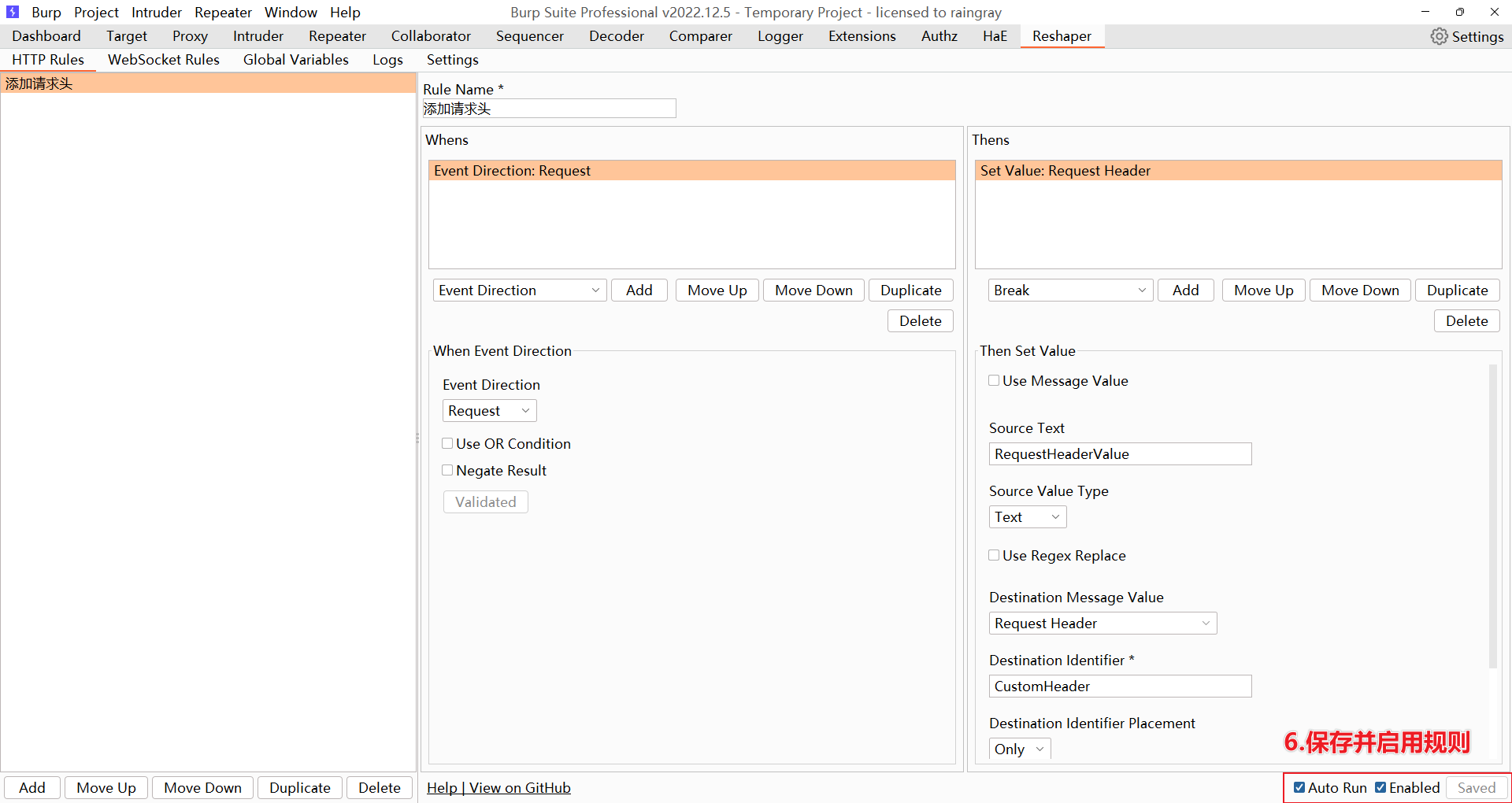Click Delete in the Whens panel
This screenshot has height=803, width=1512.
tap(921, 321)
